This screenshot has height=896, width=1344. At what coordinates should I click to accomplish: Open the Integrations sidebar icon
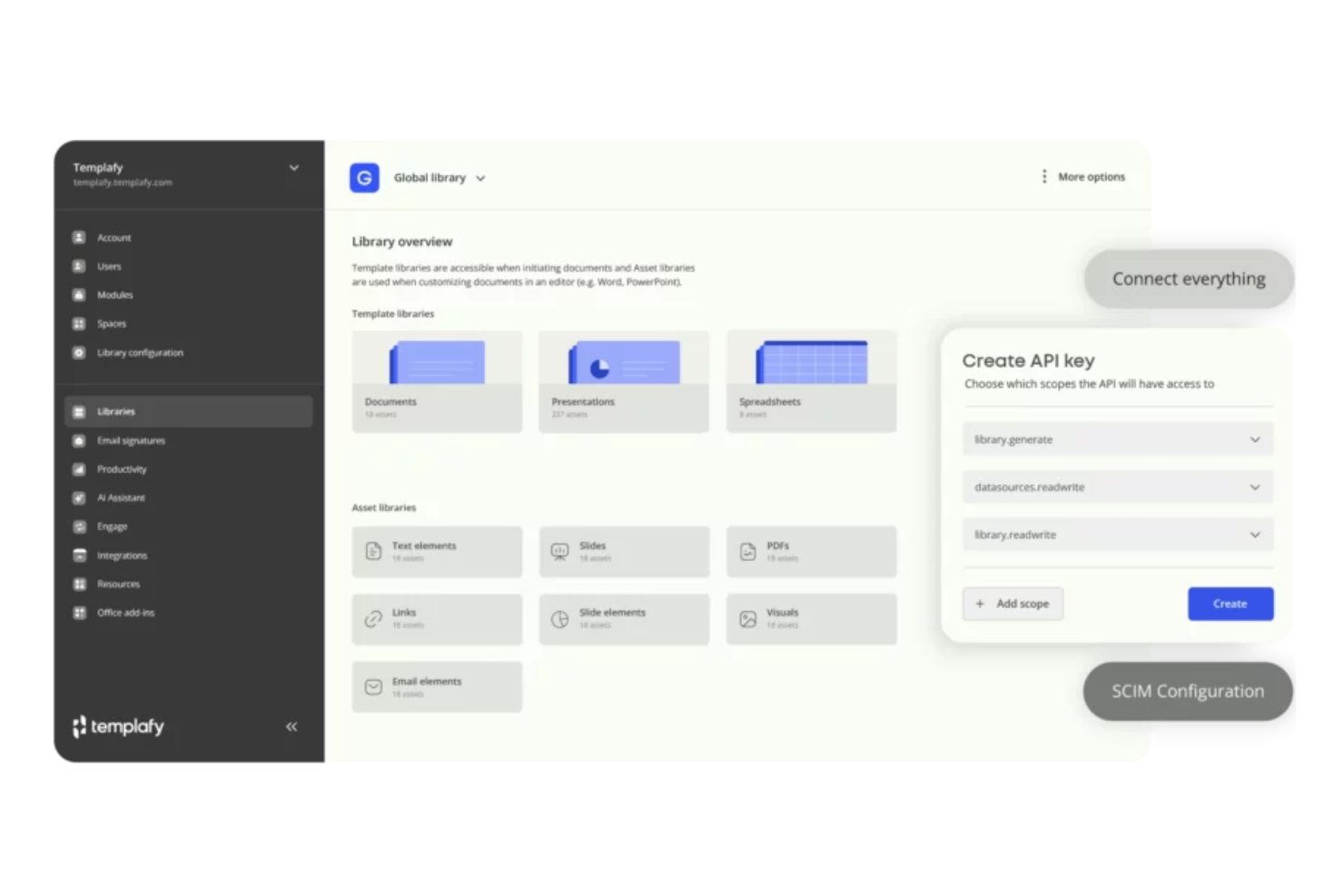pyautogui.click(x=79, y=556)
